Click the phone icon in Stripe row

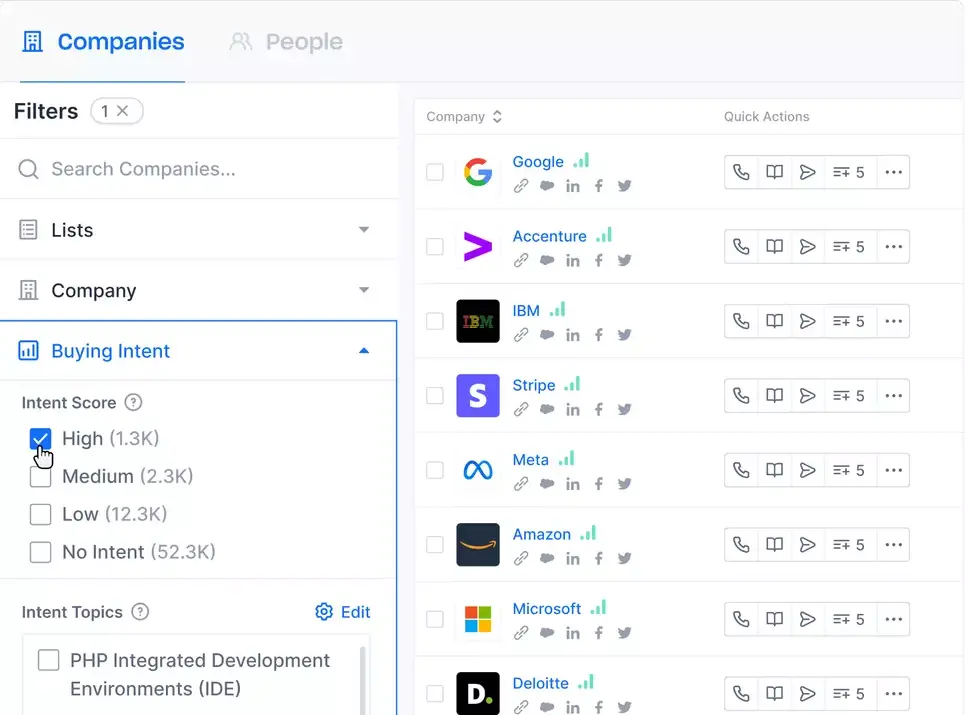point(741,396)
